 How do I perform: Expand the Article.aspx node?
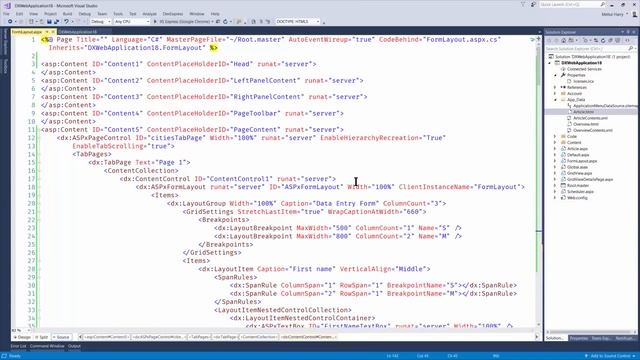tap(555, 149)
